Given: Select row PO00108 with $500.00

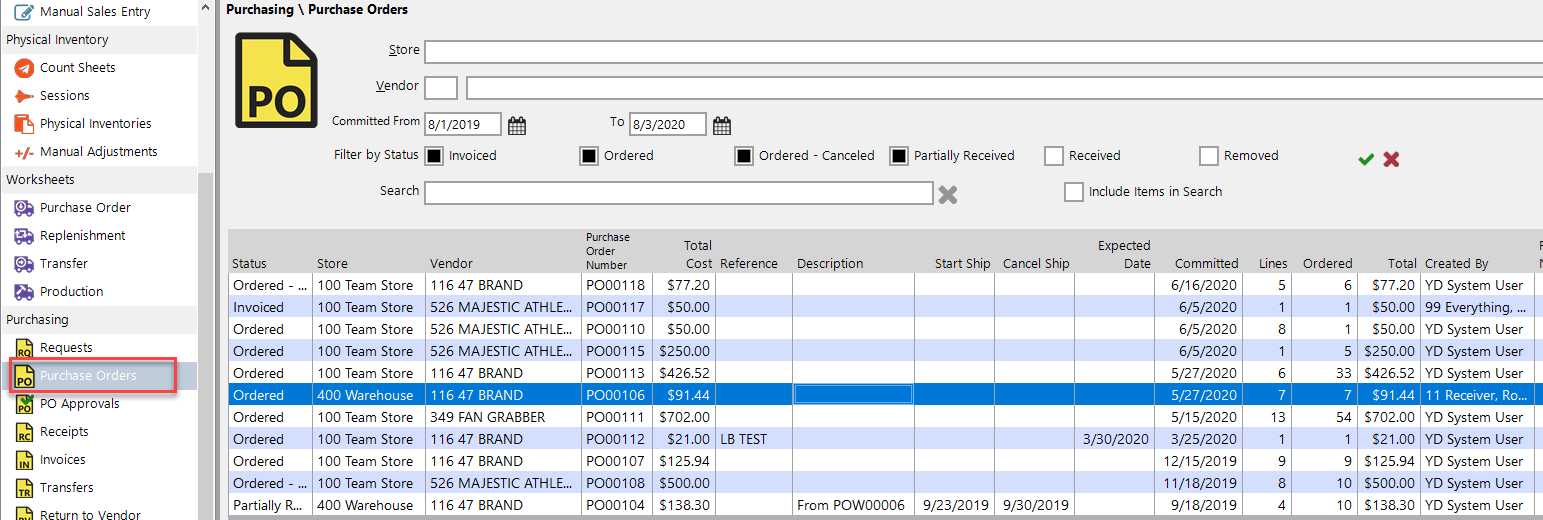Looking at the screenshot, I should coord(885,483).
